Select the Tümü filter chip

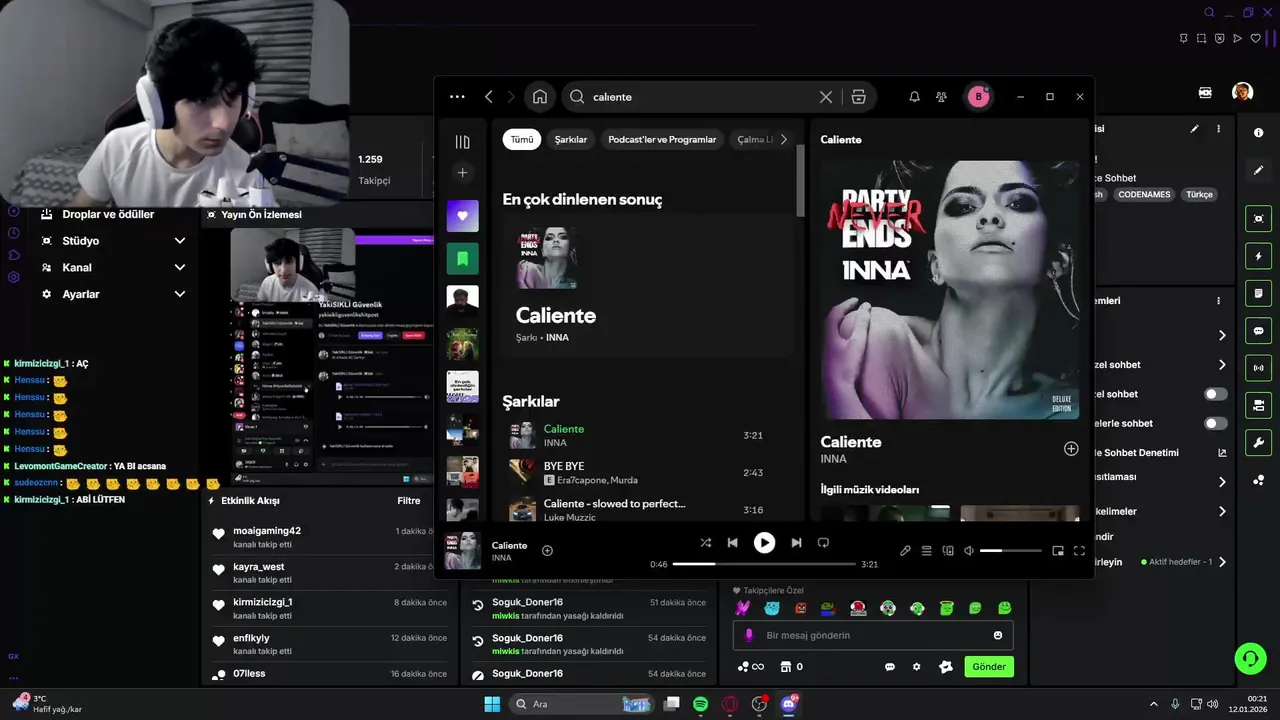tap(522, 140)
